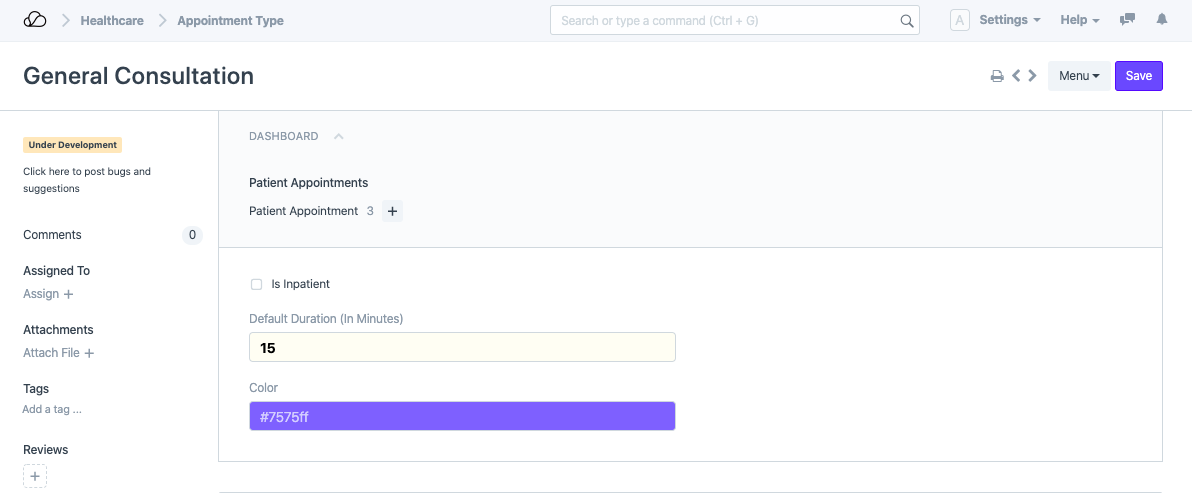Print this document using the printer icon
This screenshot has height=493, width=1192.
click(997, 76)
